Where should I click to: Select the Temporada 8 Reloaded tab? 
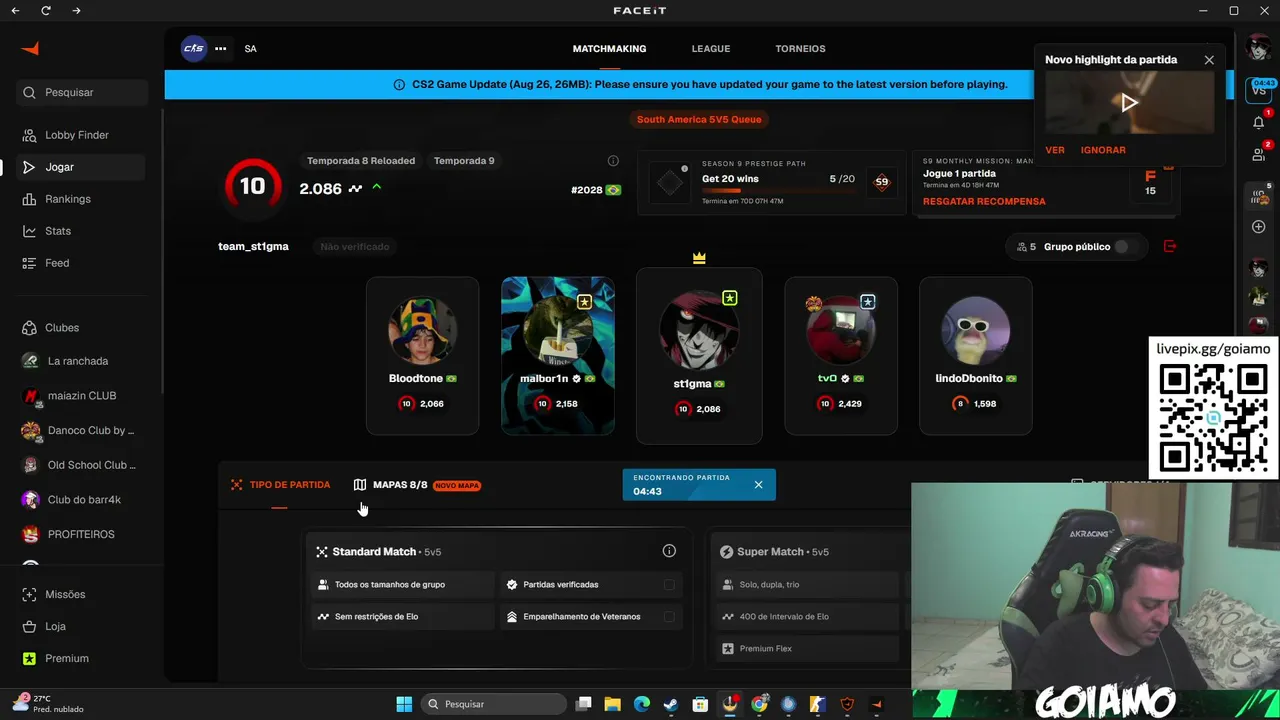tap(361, 161)
